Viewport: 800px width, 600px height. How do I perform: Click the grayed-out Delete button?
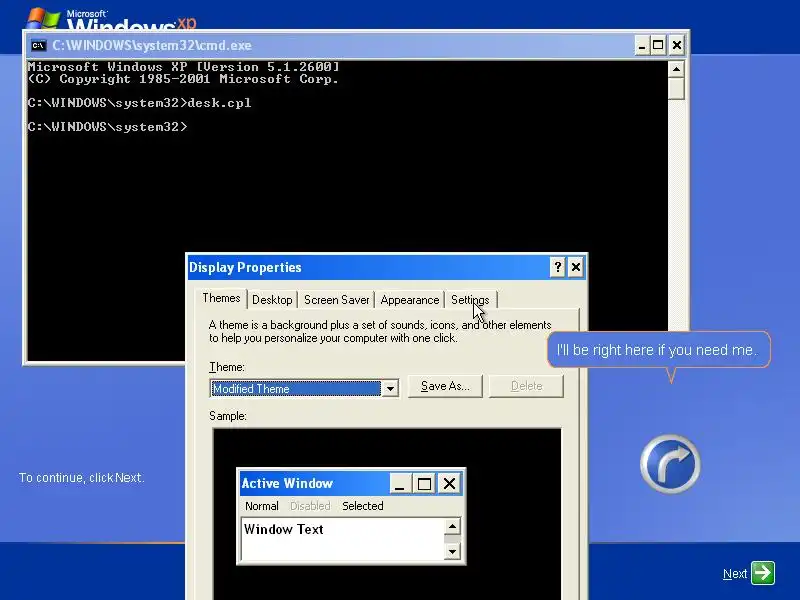pos(526,386)
